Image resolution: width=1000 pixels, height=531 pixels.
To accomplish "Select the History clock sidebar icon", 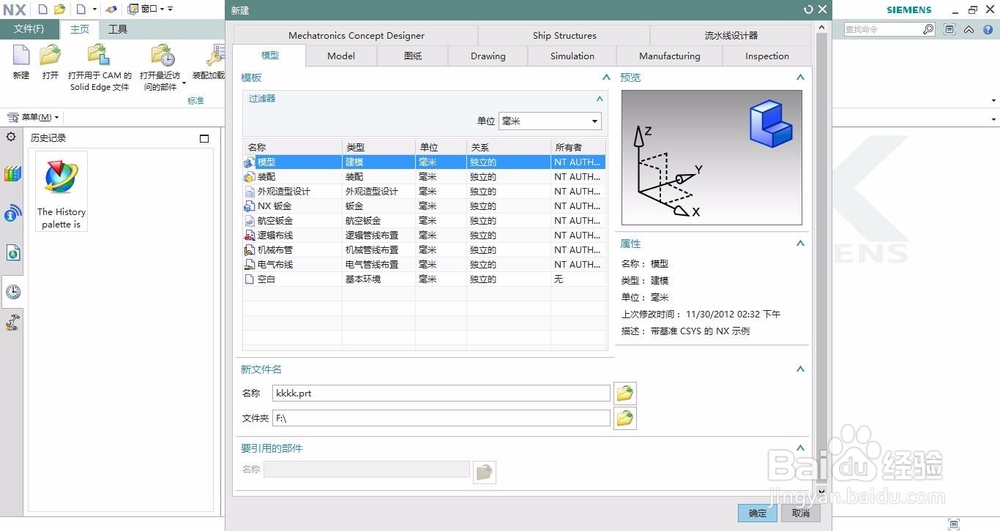I will point(13,293).
